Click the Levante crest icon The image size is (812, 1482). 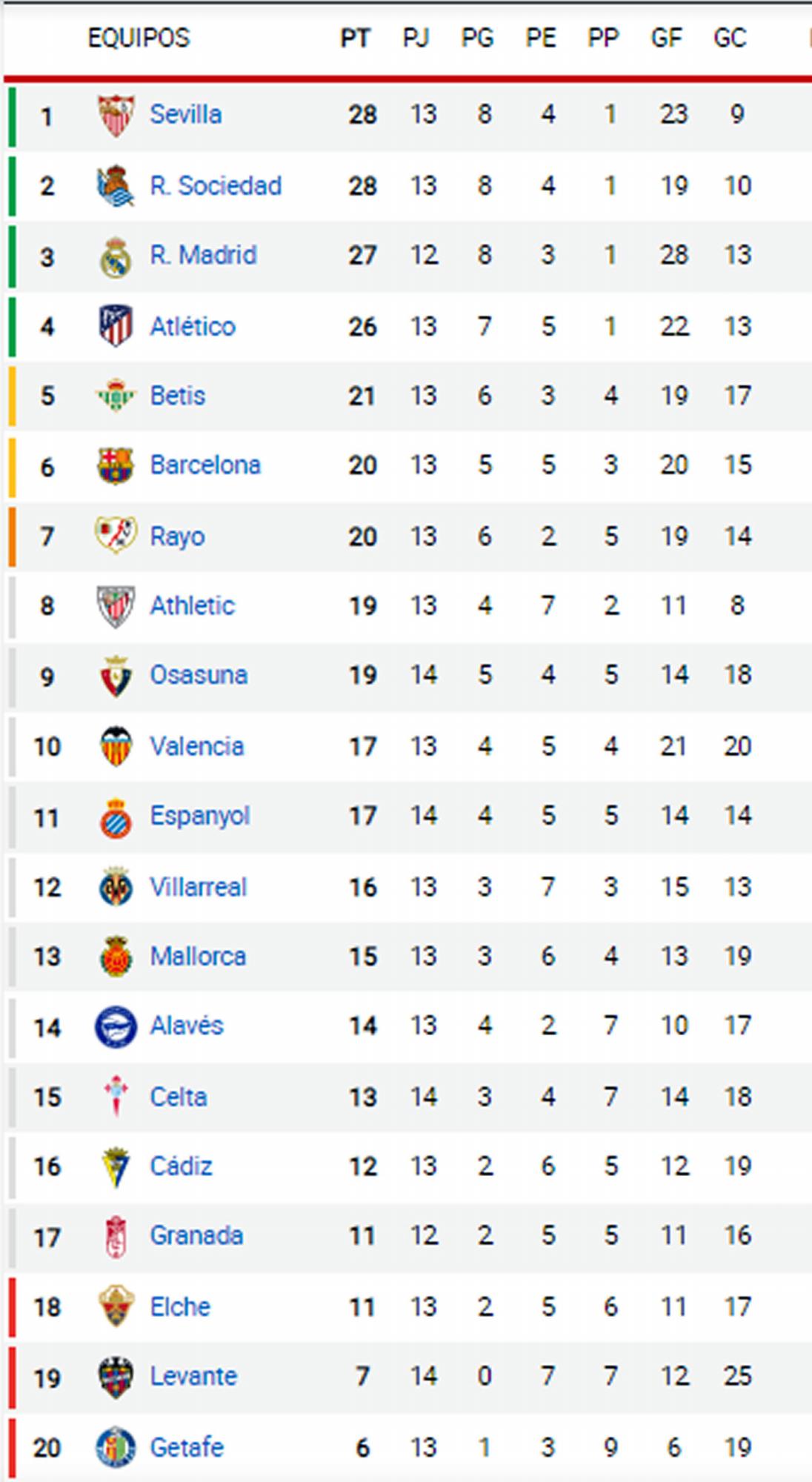pyautogui.click(x=116, y=1377)
